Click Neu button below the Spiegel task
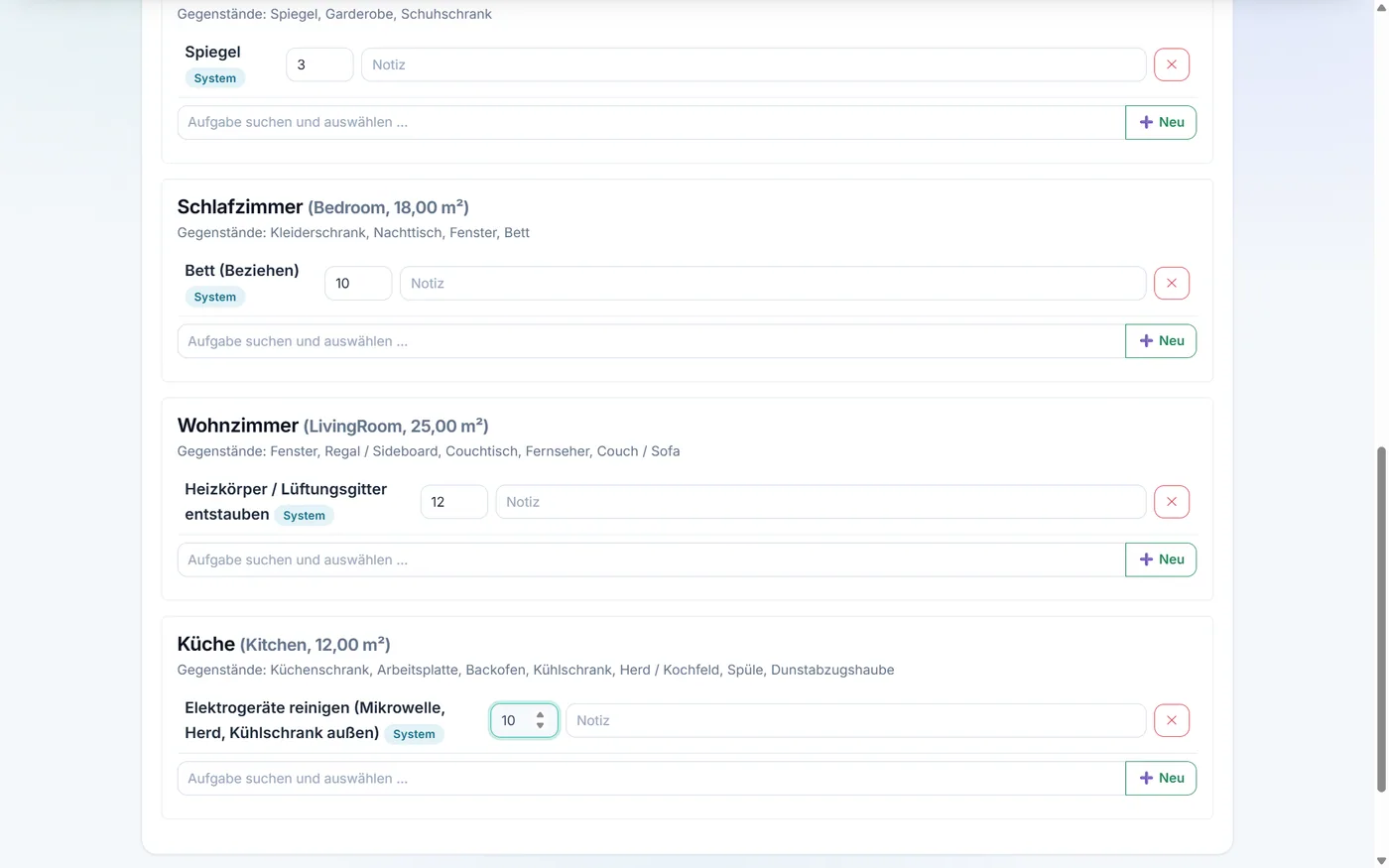Screen dimensions: 1389x868 tap(1161, 122)
